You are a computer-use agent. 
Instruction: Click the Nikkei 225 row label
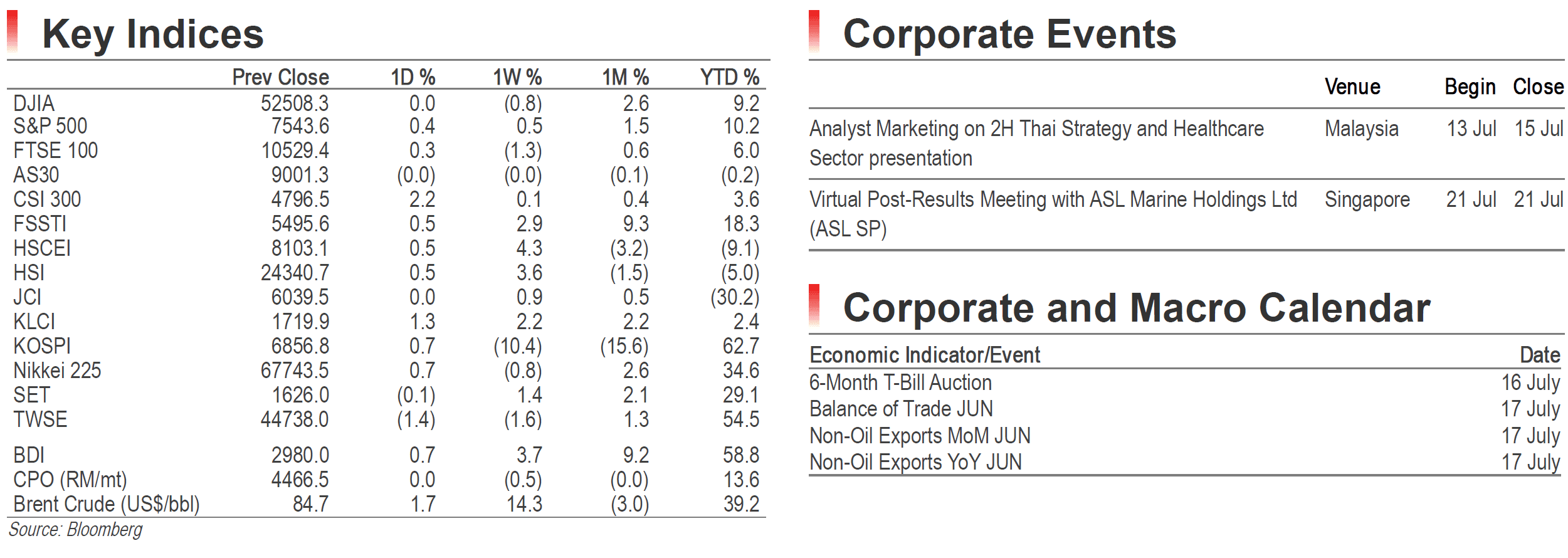point(57,371)
